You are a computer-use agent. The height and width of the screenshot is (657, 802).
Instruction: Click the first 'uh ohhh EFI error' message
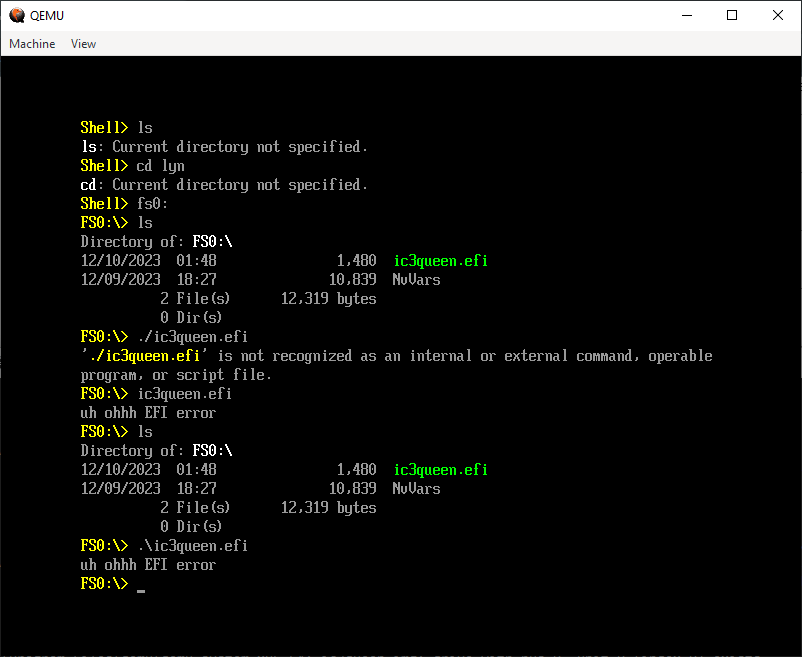(148, 413)
